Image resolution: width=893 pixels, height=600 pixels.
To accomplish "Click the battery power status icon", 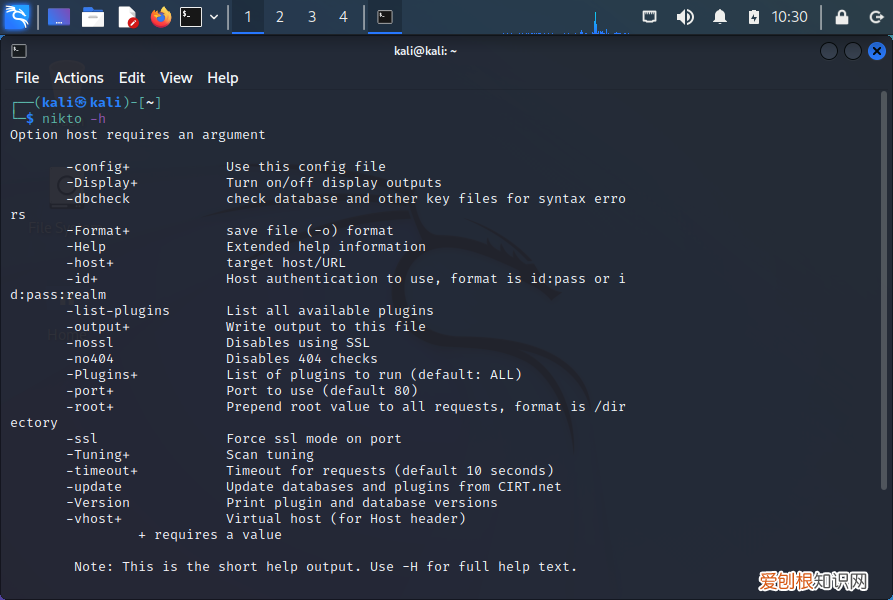I will tap(753, 17).
